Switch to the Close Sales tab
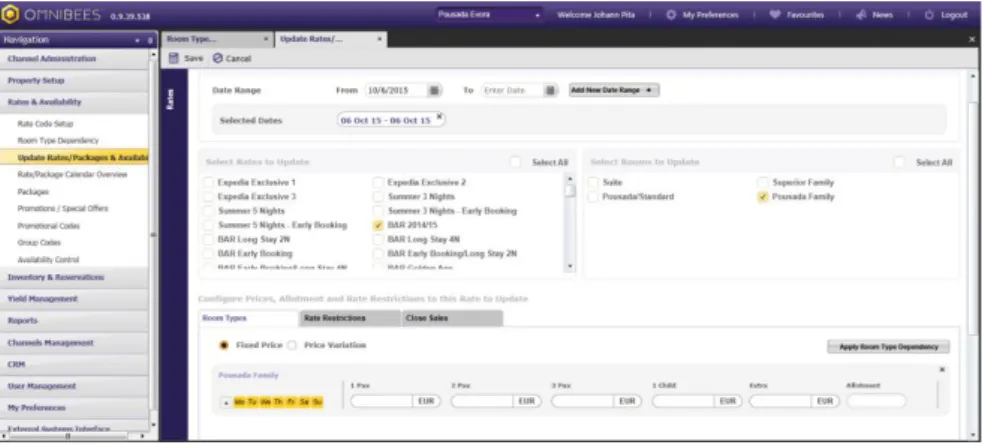 click(452, 318)
